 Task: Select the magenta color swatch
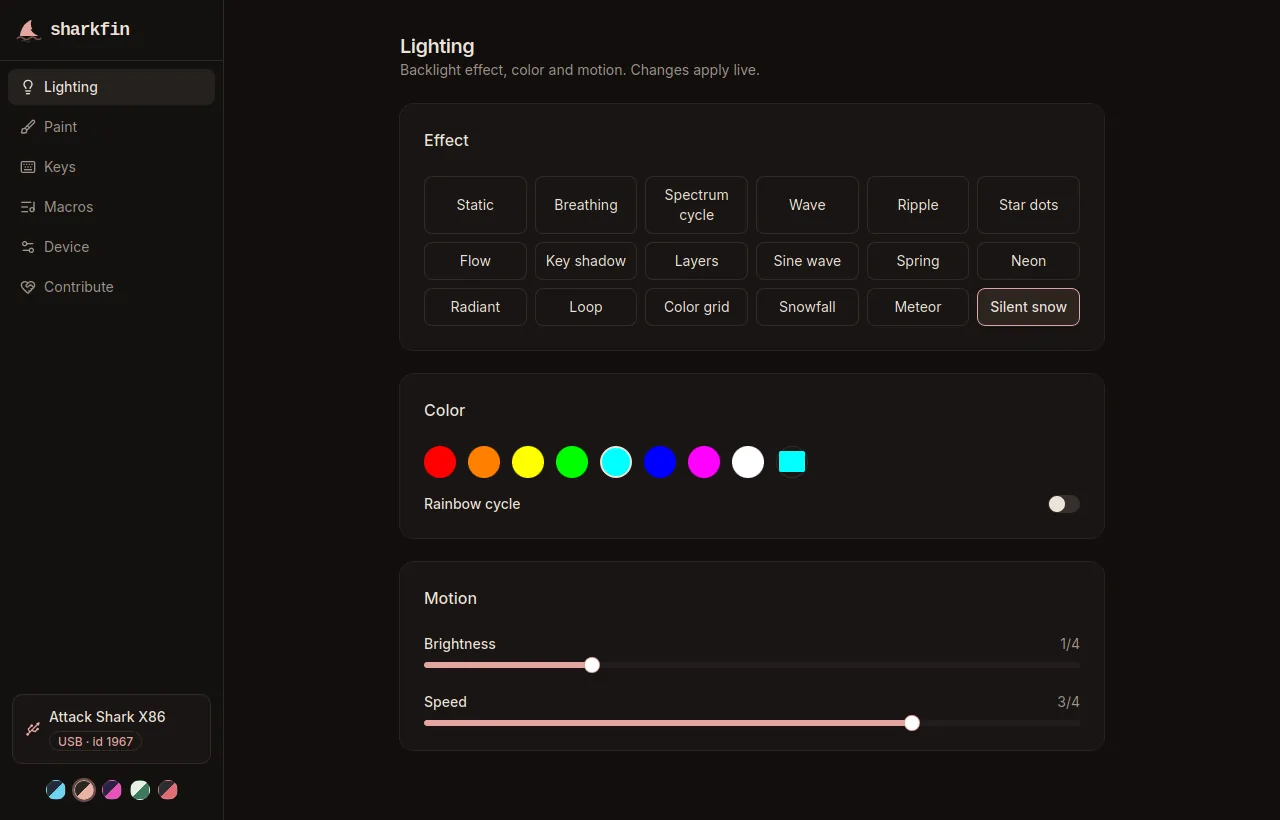(704, 462)
